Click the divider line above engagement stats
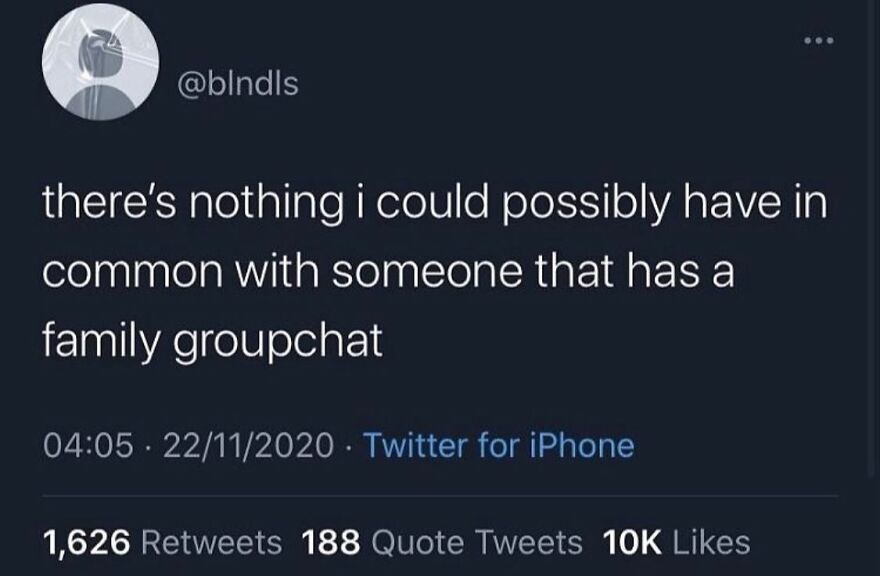This screenshot has height=576, width=880. tap(440, 496)
